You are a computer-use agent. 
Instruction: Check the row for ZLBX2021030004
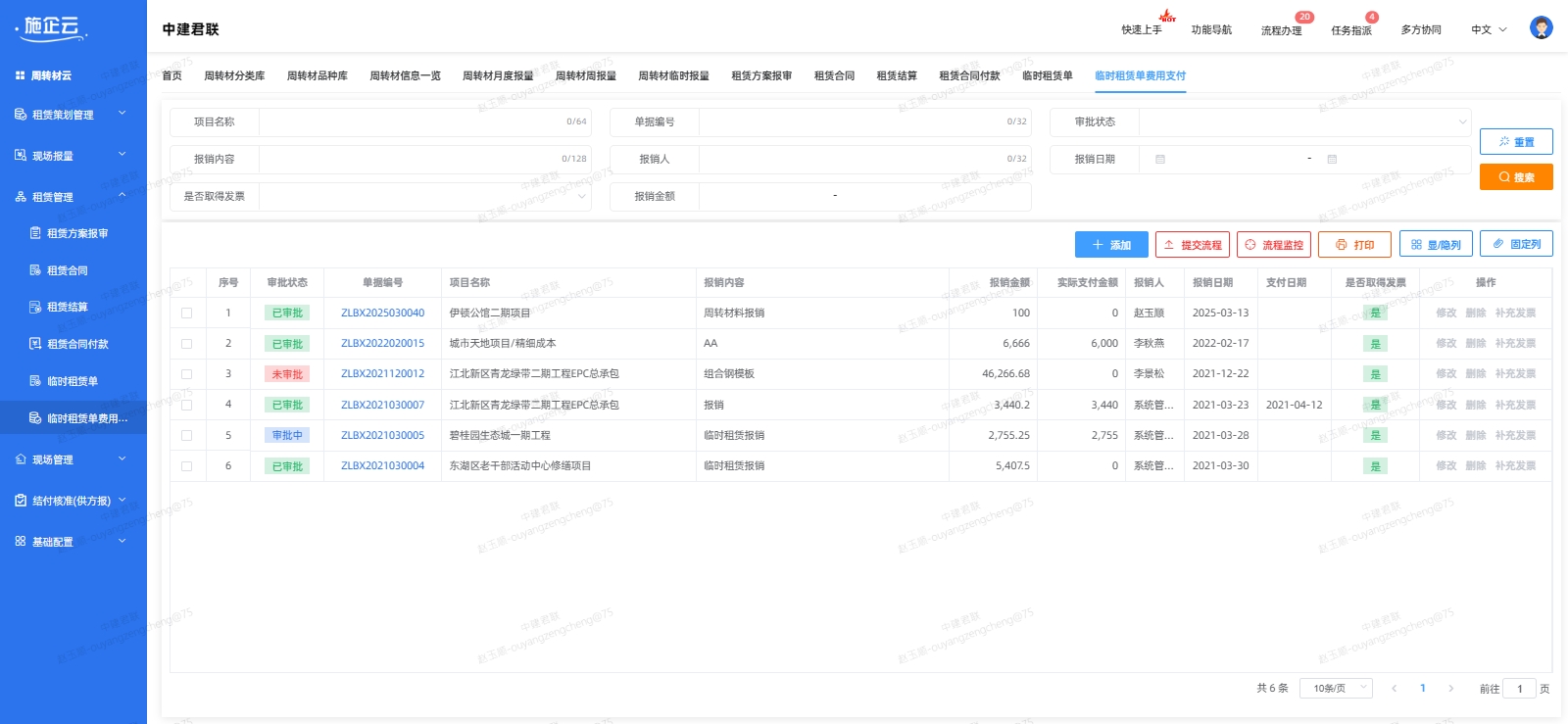coord(186,466)
